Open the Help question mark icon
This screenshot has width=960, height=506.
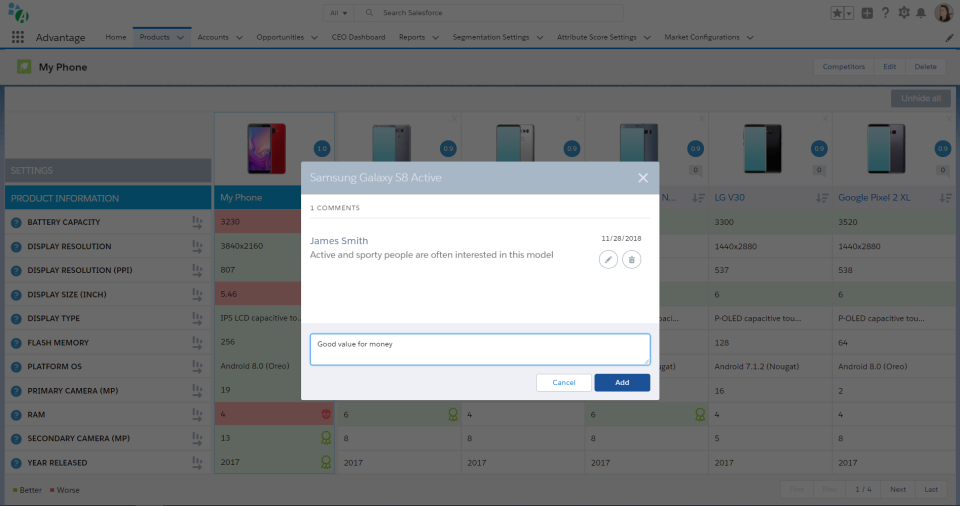click(x=885, y=13)
